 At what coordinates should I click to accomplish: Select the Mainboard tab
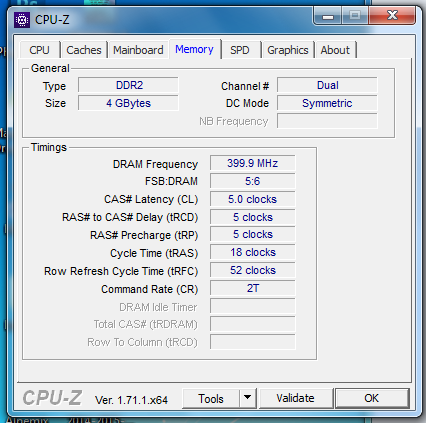point(138,50)
